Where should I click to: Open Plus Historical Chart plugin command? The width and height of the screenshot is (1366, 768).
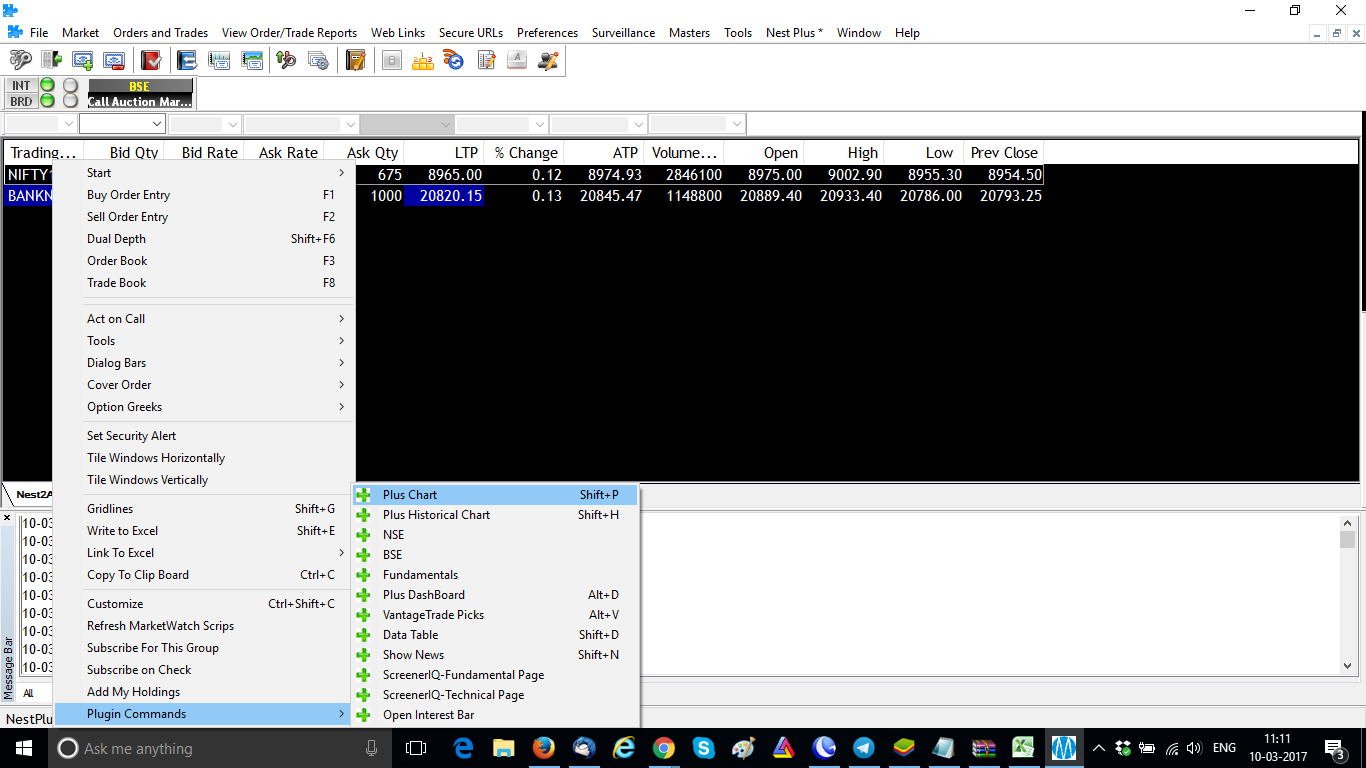[x=495, y=515]
